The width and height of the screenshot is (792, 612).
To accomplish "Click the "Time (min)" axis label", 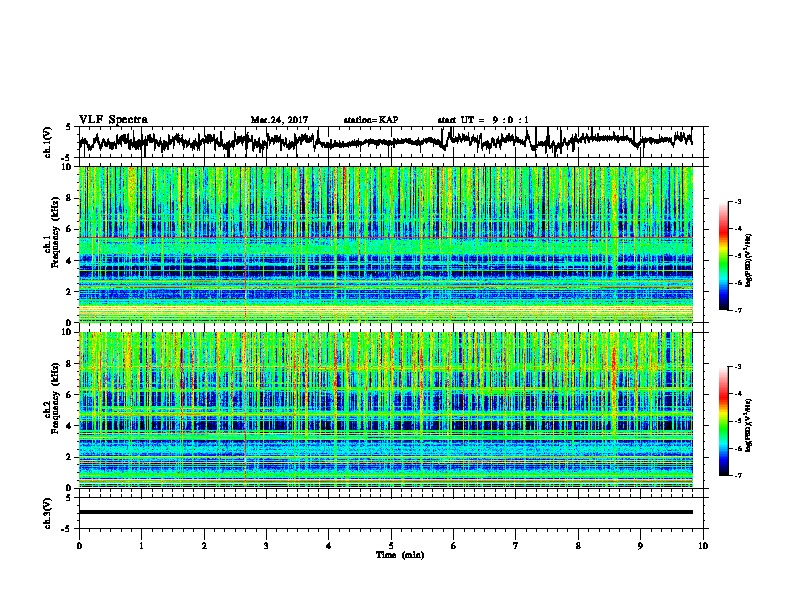I will 400,555.
